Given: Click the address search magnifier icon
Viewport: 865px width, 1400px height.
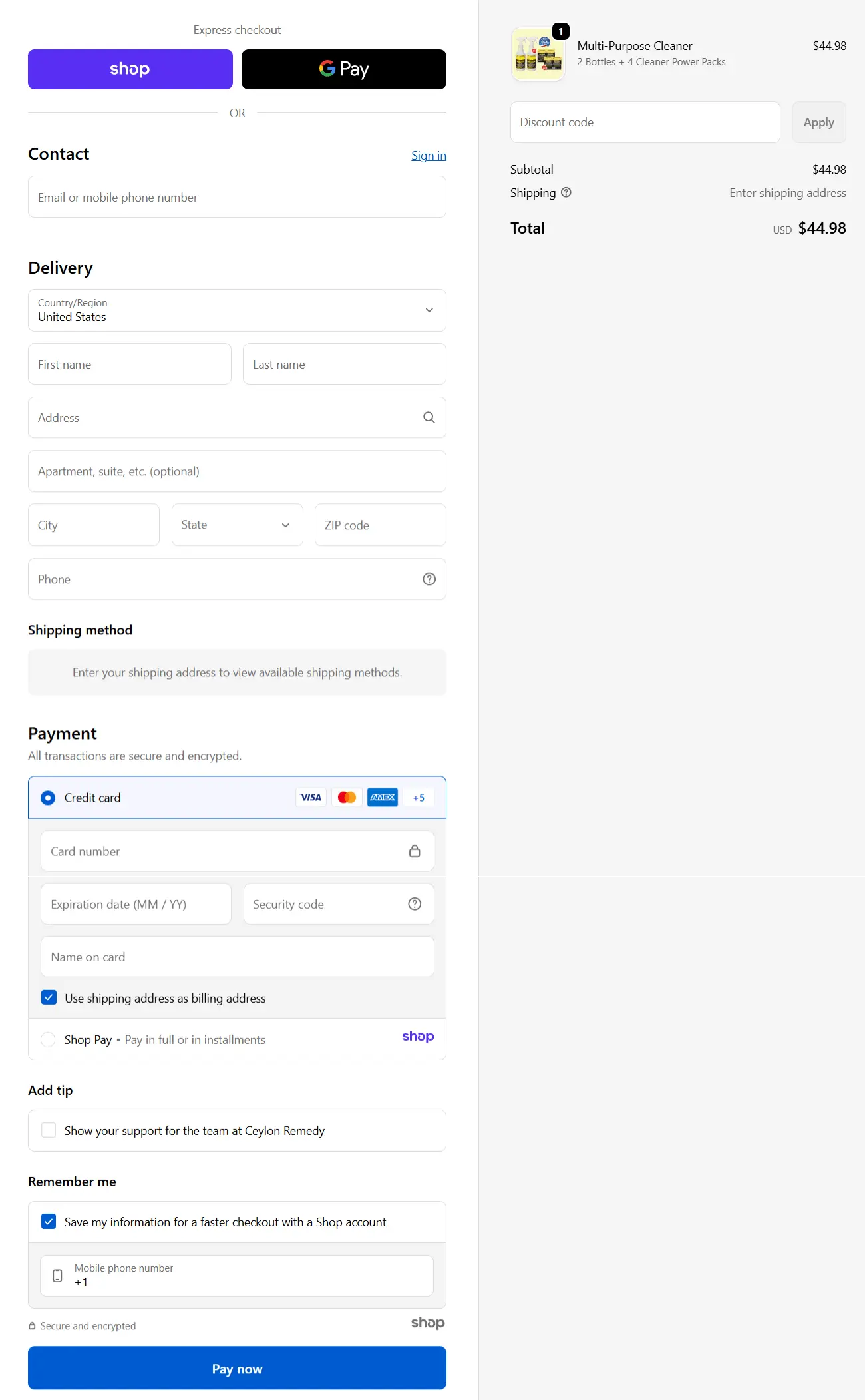Looking at the screenshot, I should coord(429,417).
